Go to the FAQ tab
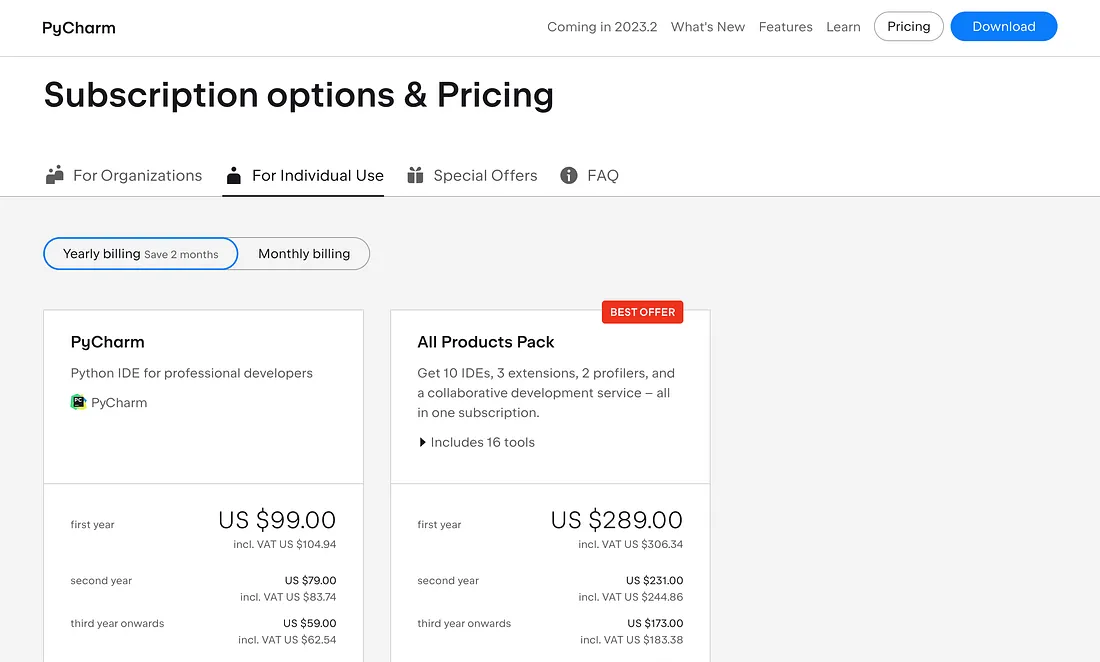The height and width of the screenshot is (662, 1100). 602,175
